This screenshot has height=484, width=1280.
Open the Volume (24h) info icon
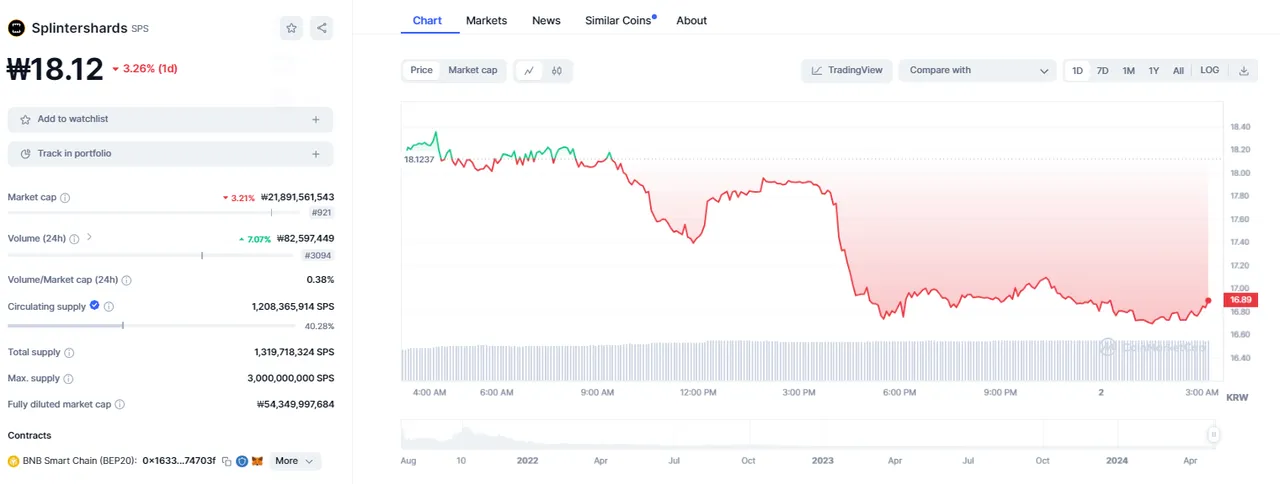click(75, 238)
